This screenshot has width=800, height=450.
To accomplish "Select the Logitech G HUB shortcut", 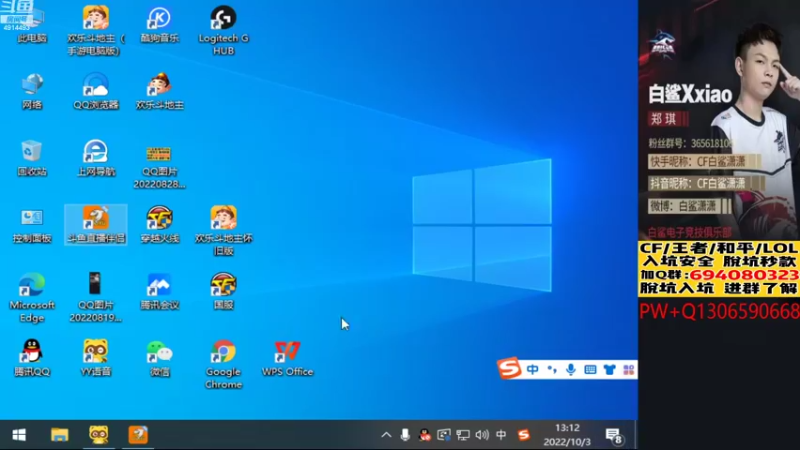I will [x=223, y=31].
